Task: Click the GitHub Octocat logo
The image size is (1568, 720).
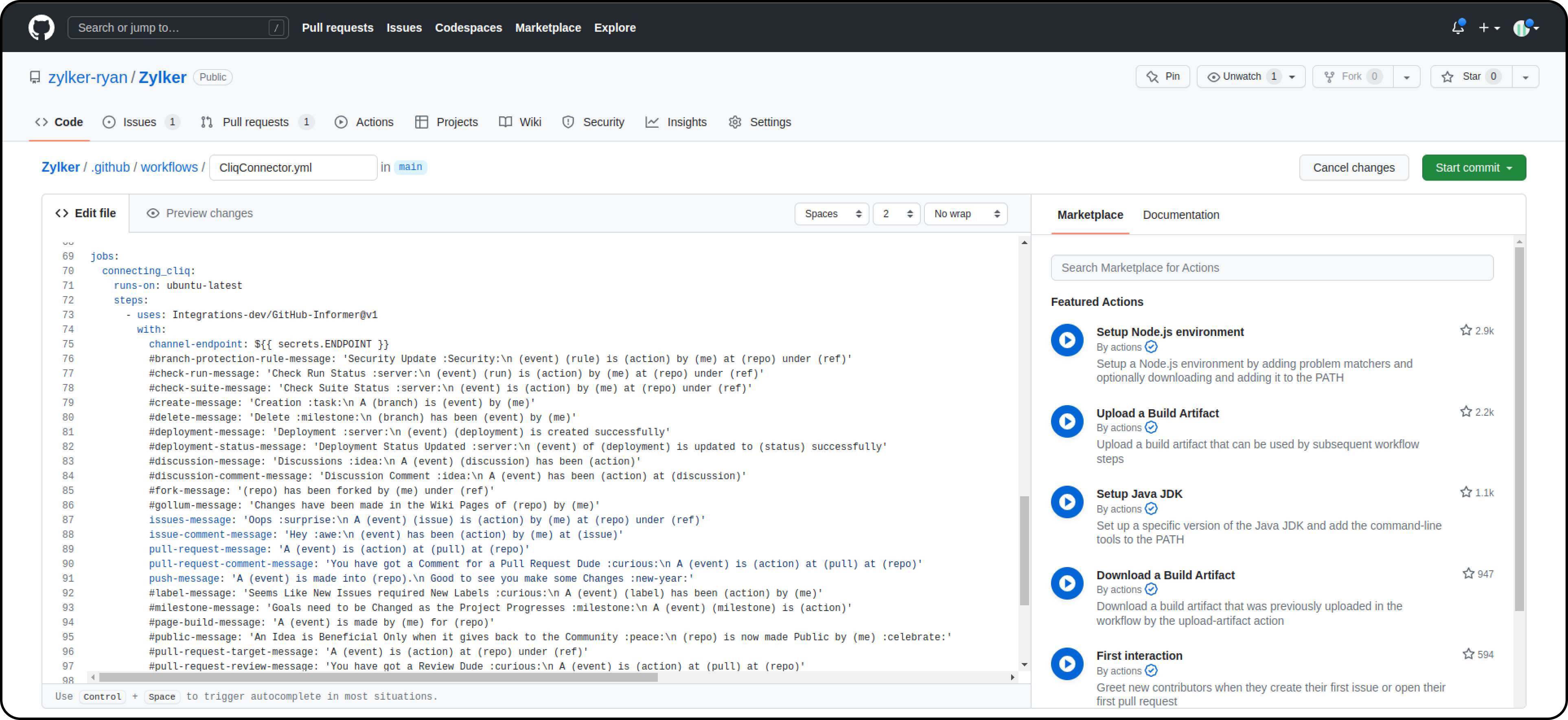Action: click(x=41, y=27)
